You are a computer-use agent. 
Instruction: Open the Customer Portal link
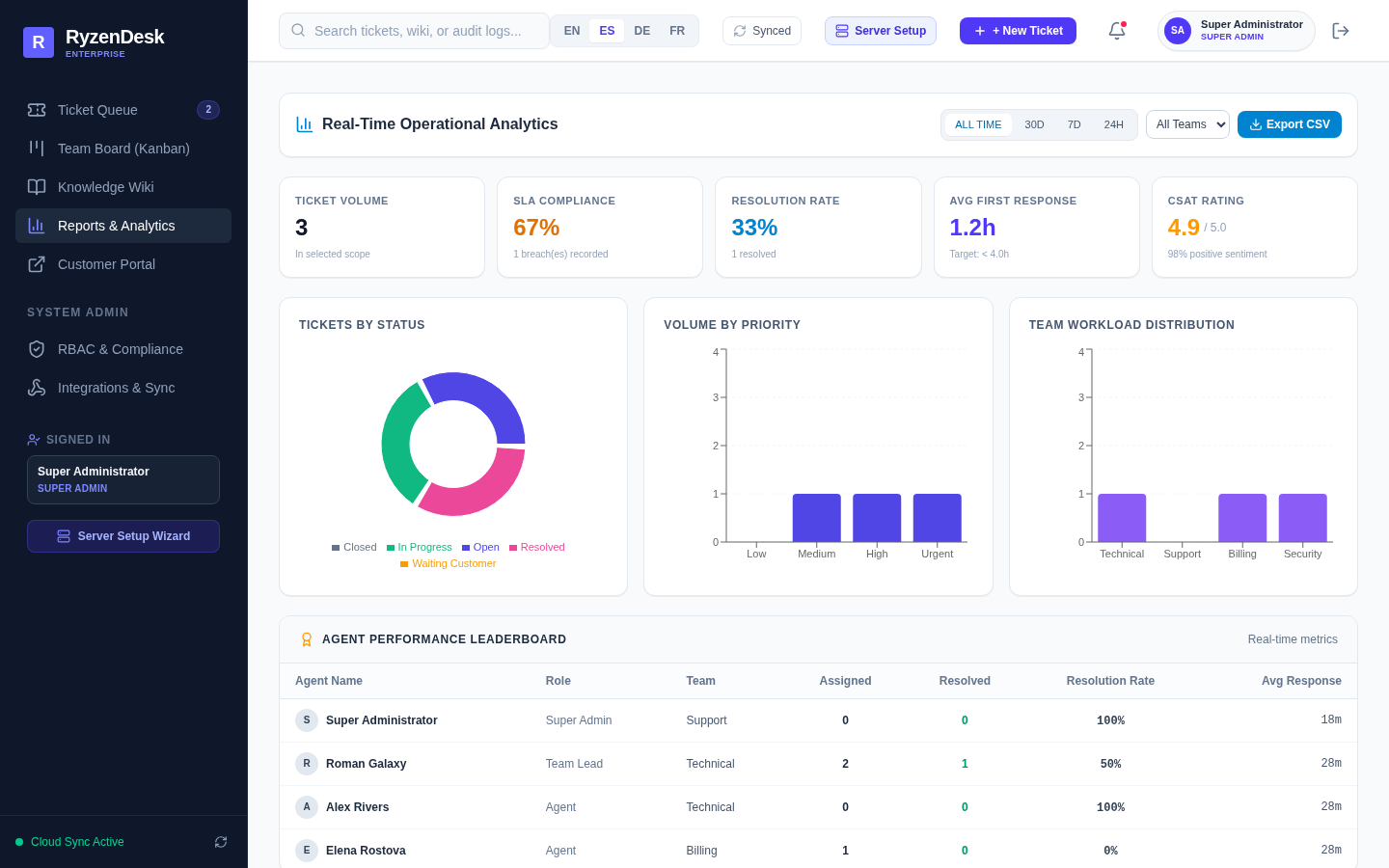point(123,264)
